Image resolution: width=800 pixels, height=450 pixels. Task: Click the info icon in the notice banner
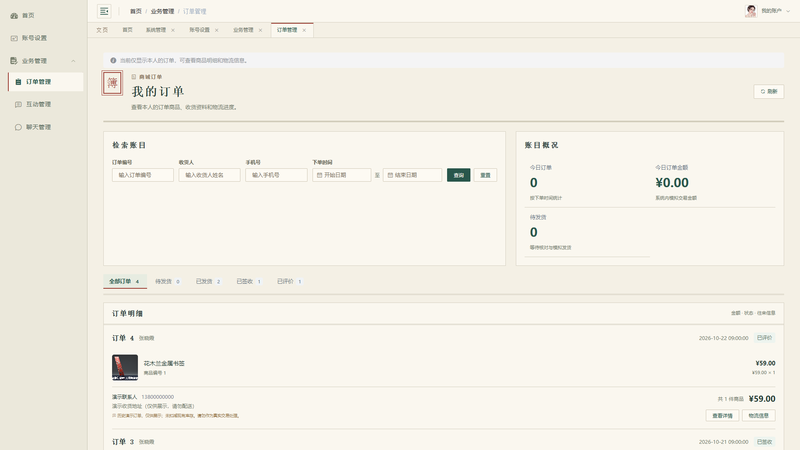[x=113, y=60]
